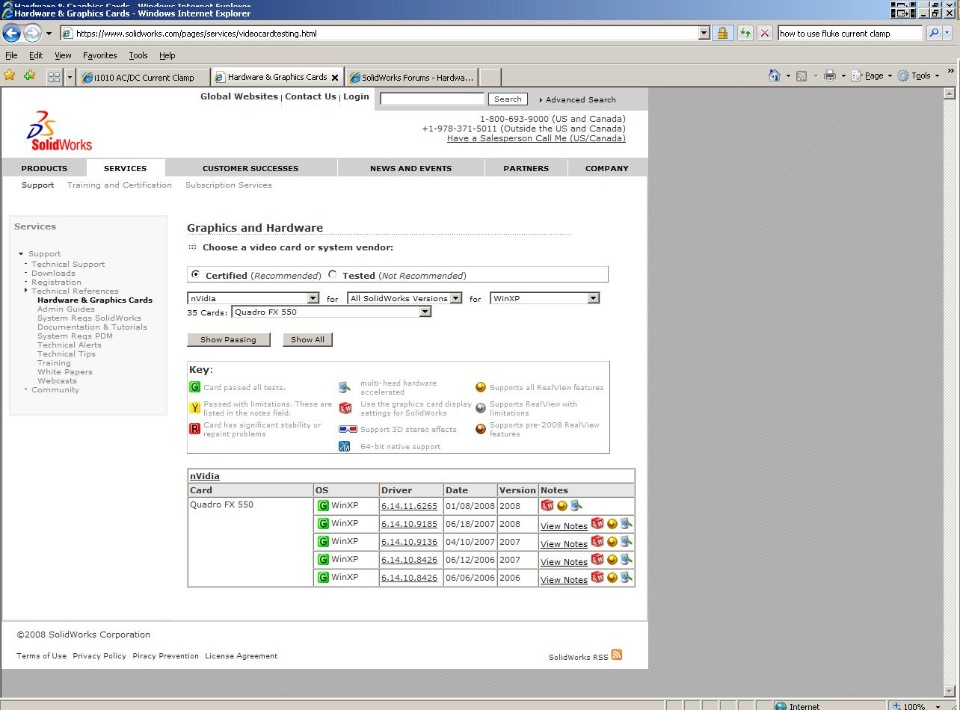The width and height of the screenshot is (960, 710).
Task: Click the page zoom level 100% control
Action: (914, 706)
